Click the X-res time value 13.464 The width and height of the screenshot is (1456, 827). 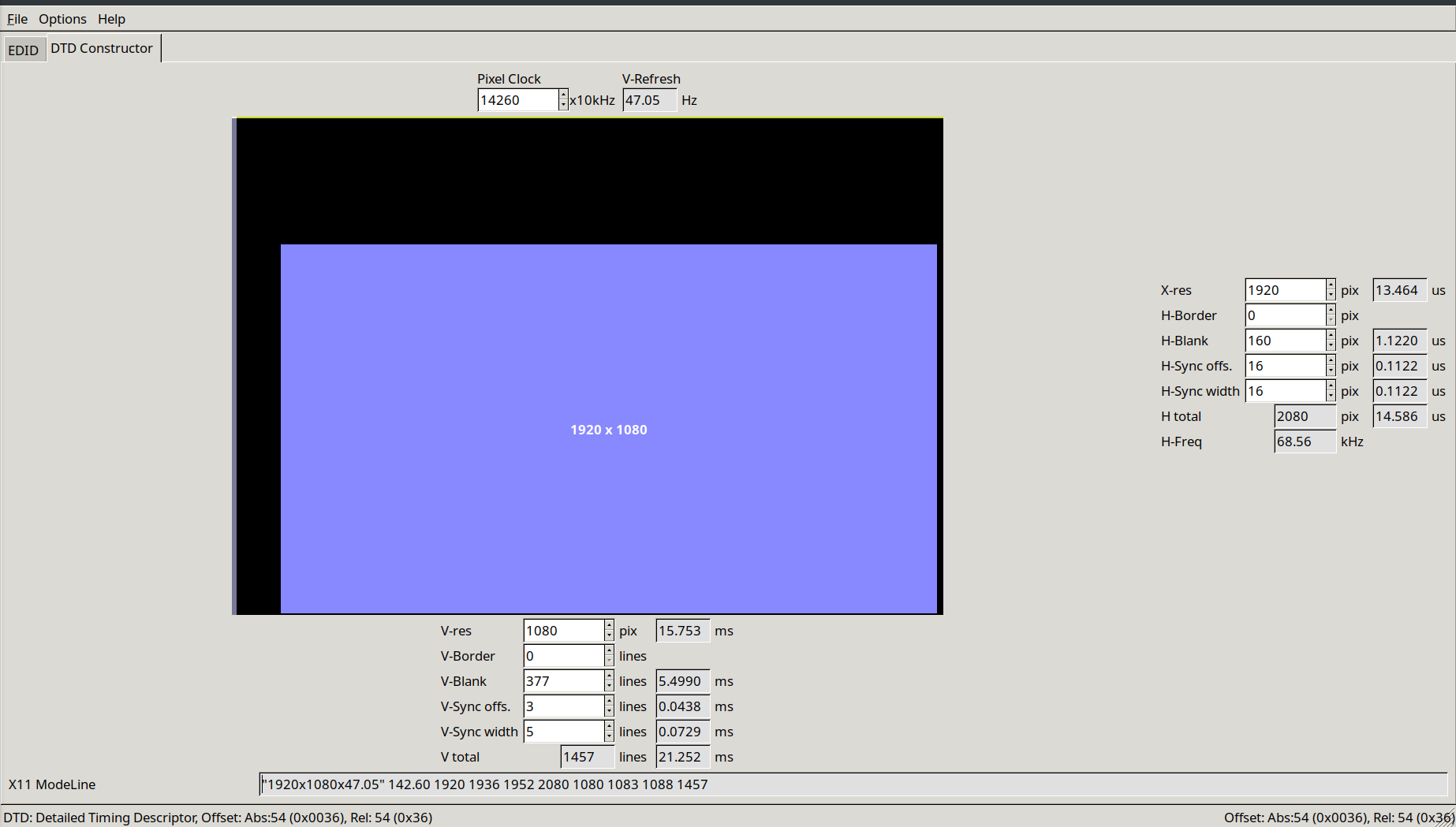[1400, 290]
